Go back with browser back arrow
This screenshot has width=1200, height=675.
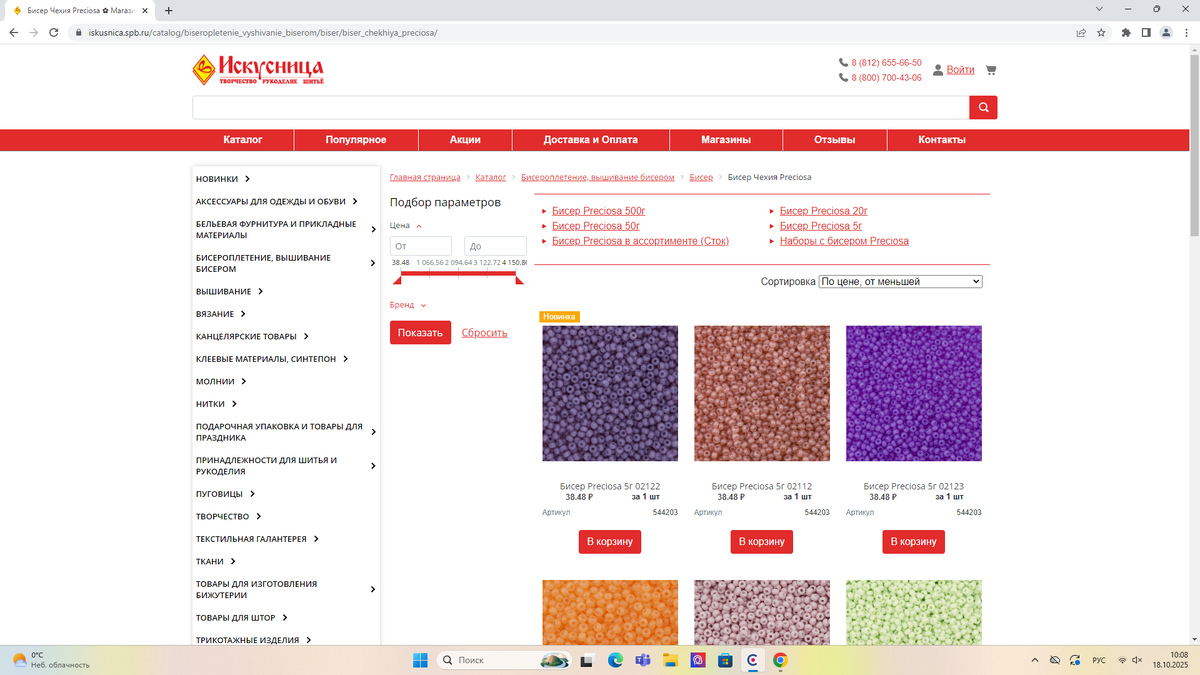[14, 32]
